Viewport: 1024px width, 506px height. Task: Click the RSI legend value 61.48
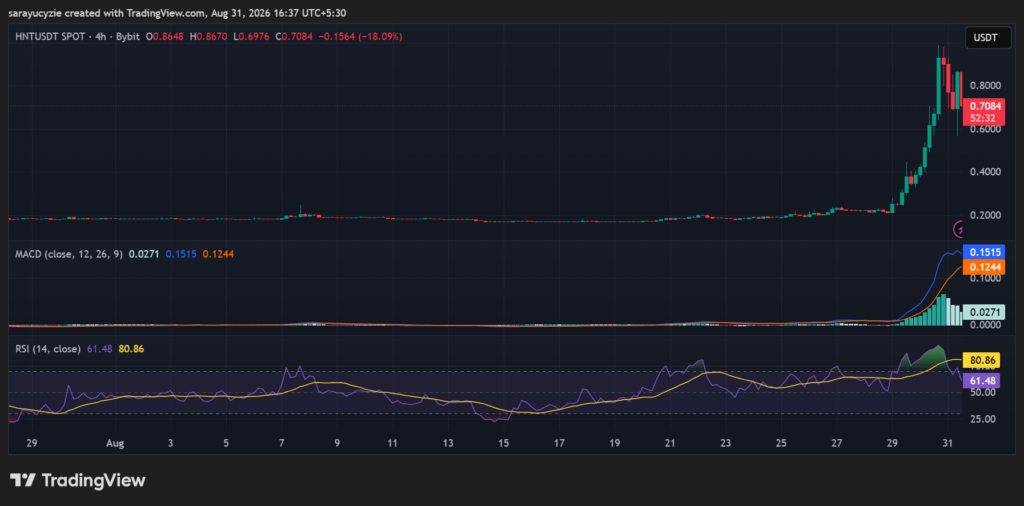[98, 349]
